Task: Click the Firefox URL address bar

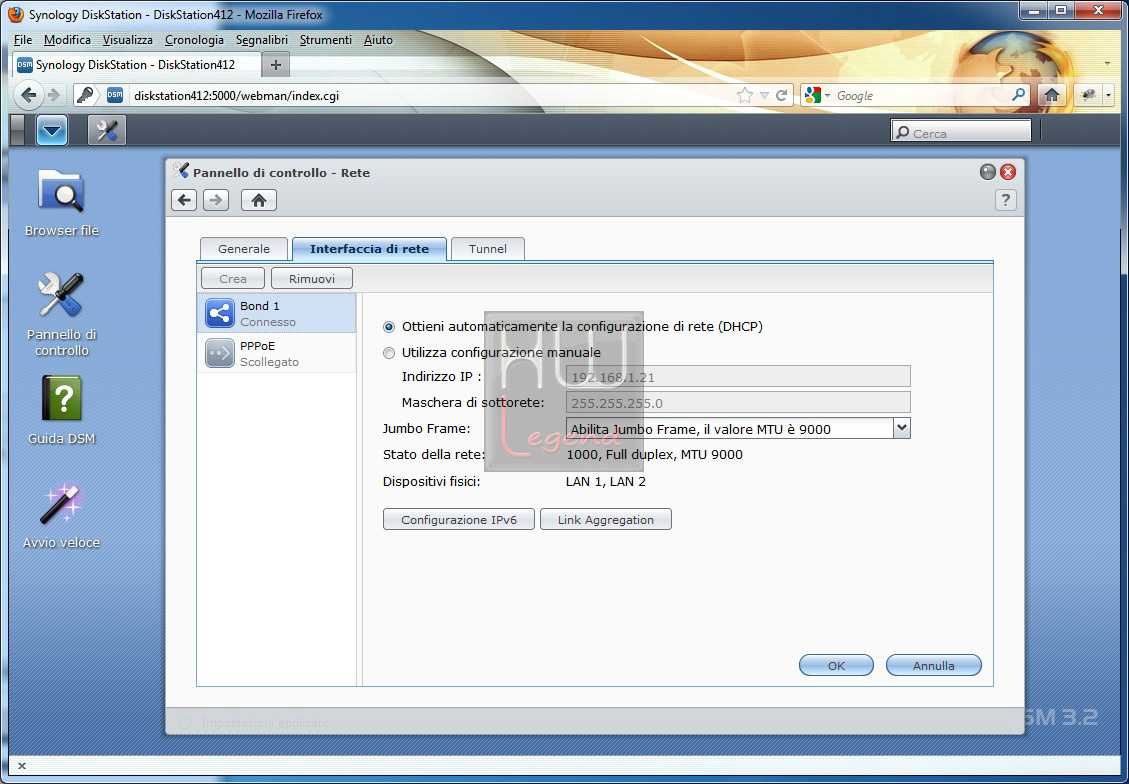Action: 432,95
